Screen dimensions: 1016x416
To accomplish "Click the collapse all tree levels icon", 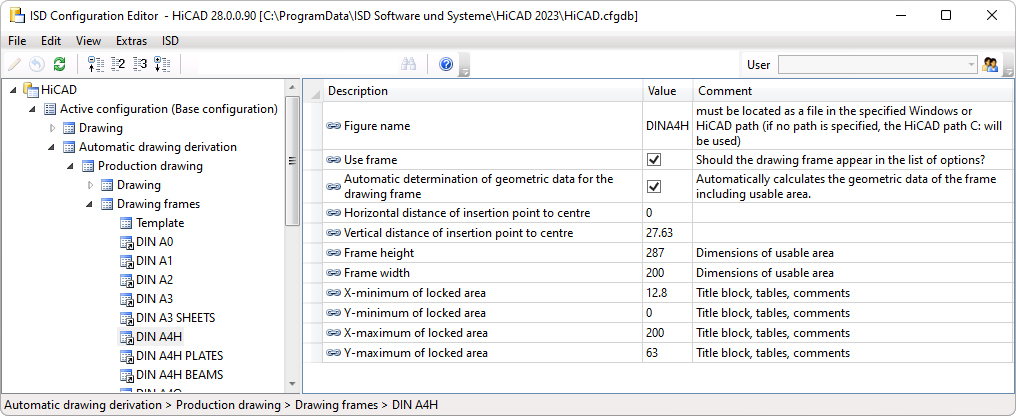I will pos(96,65).
